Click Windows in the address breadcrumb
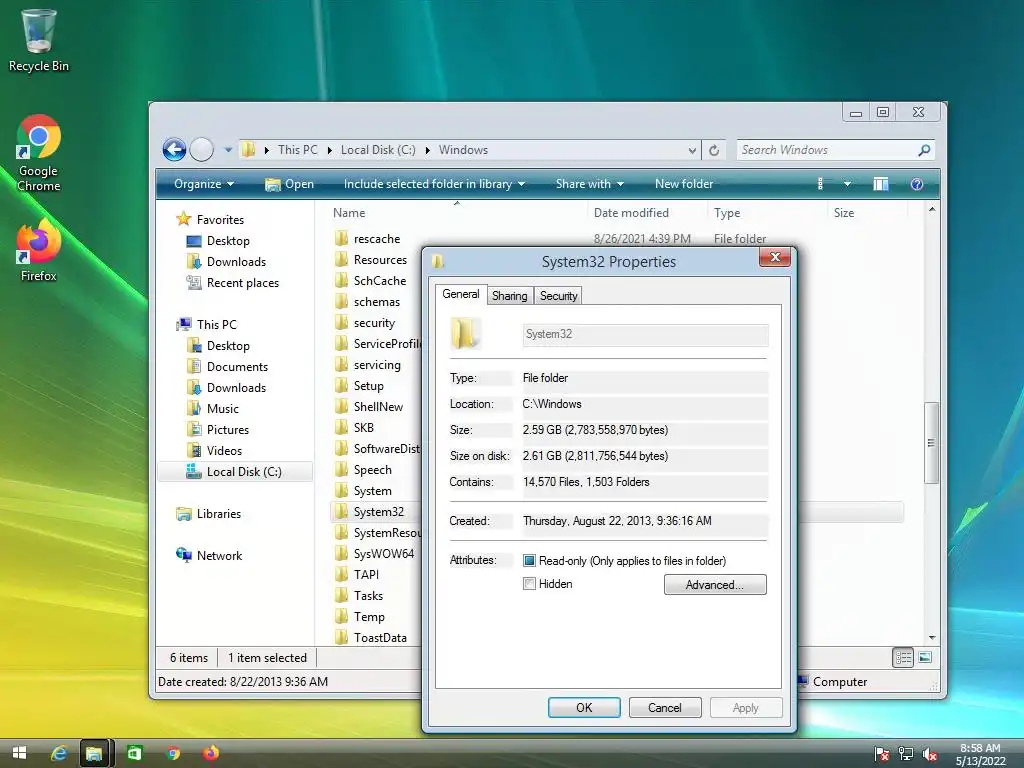The width and height of the screenshot is (1024, 768). [463, 150]
